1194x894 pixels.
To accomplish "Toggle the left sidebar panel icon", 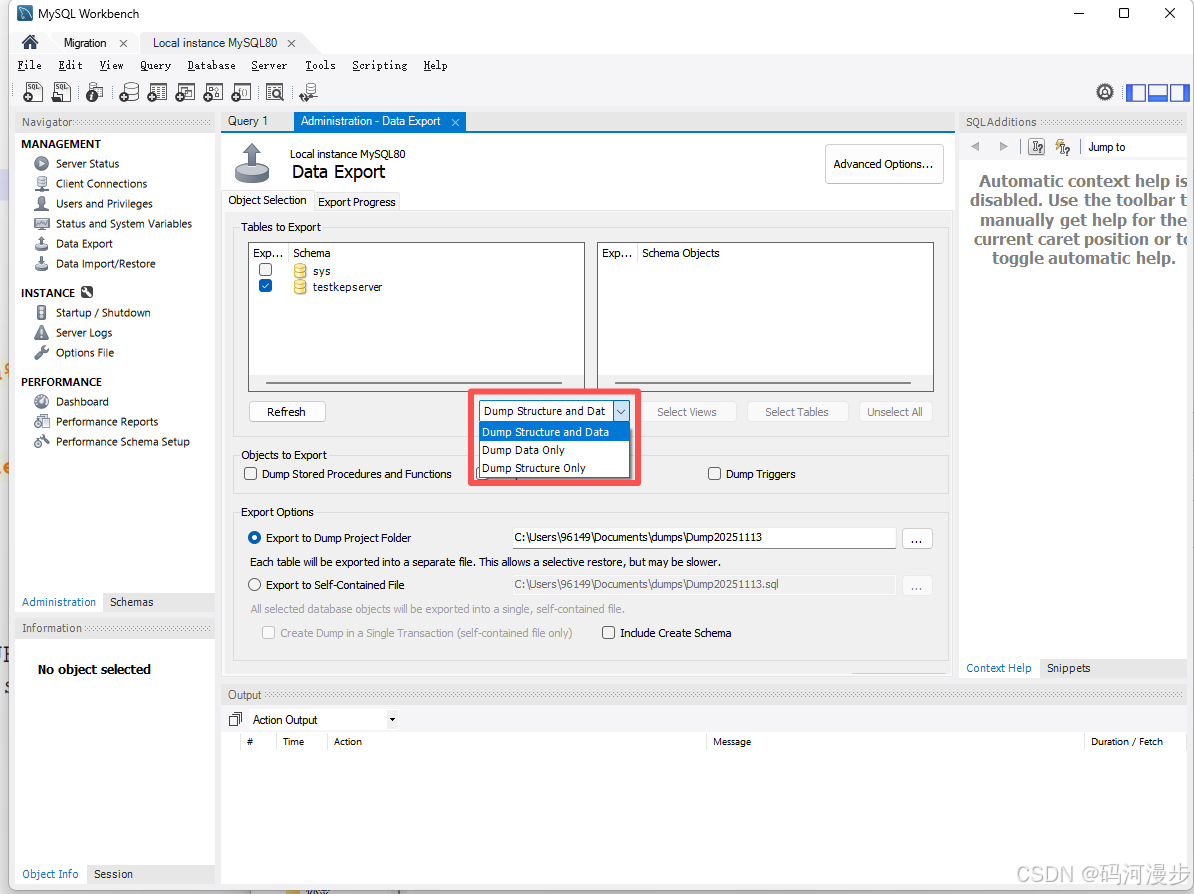I will coord(1136,92).
